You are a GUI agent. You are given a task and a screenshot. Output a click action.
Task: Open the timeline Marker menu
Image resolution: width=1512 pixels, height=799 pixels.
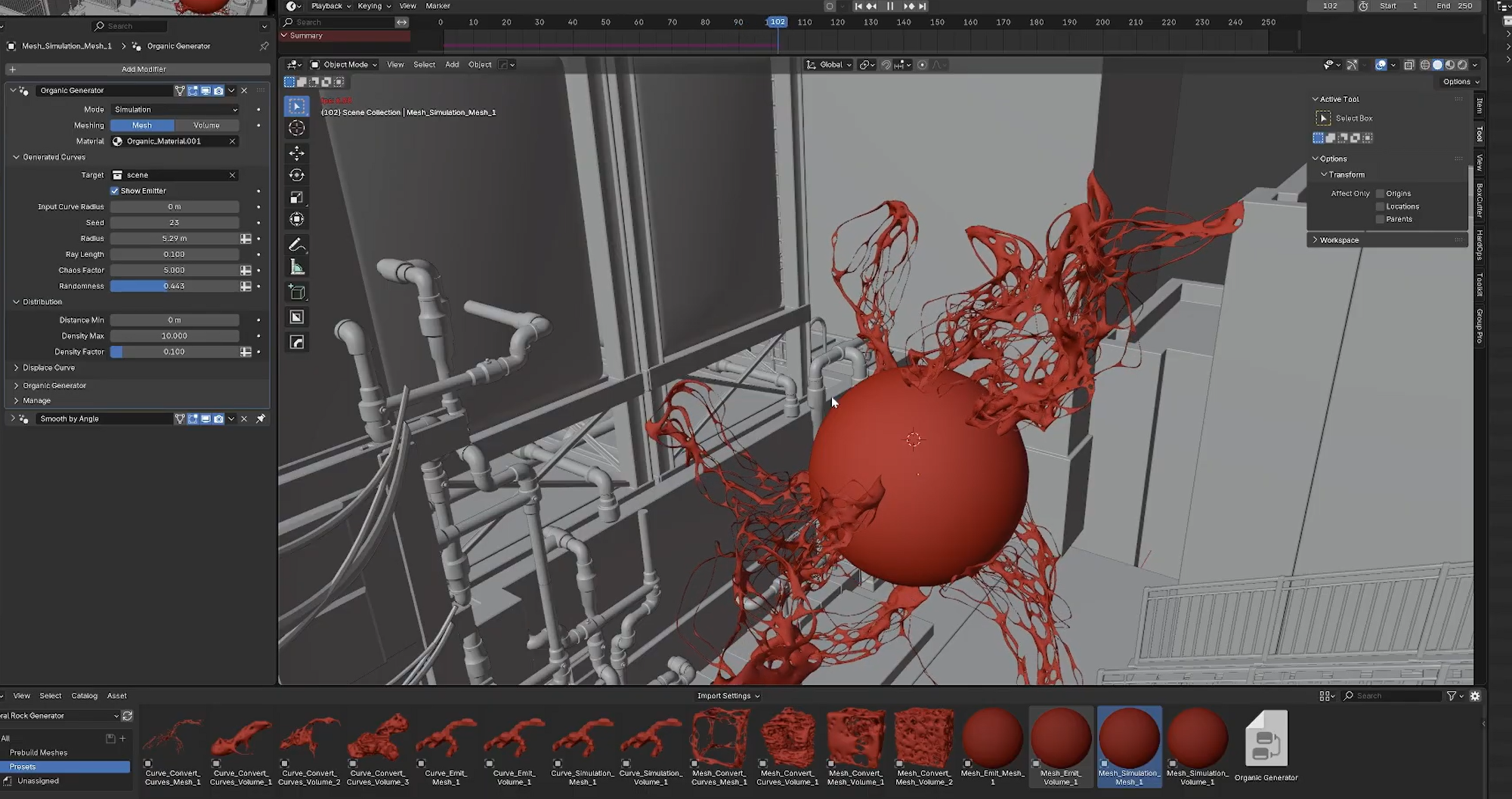tap(438, 6)
